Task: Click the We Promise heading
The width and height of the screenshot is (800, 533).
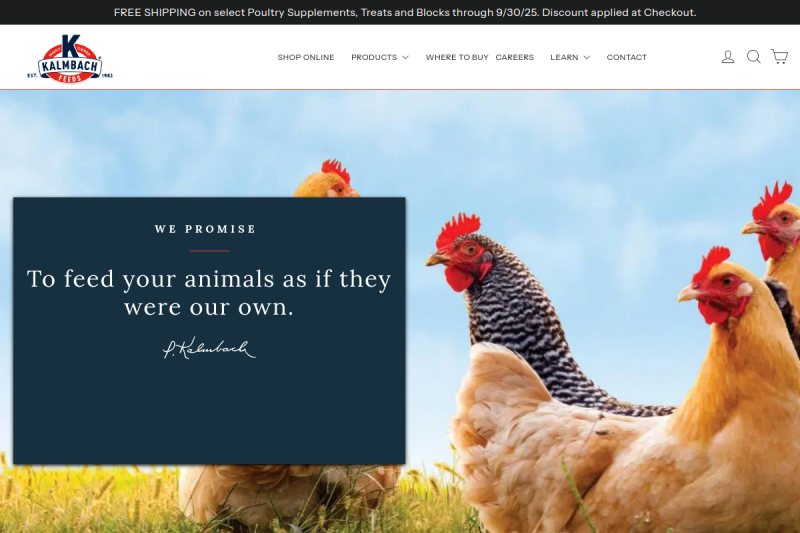Action: click(205, 229)
